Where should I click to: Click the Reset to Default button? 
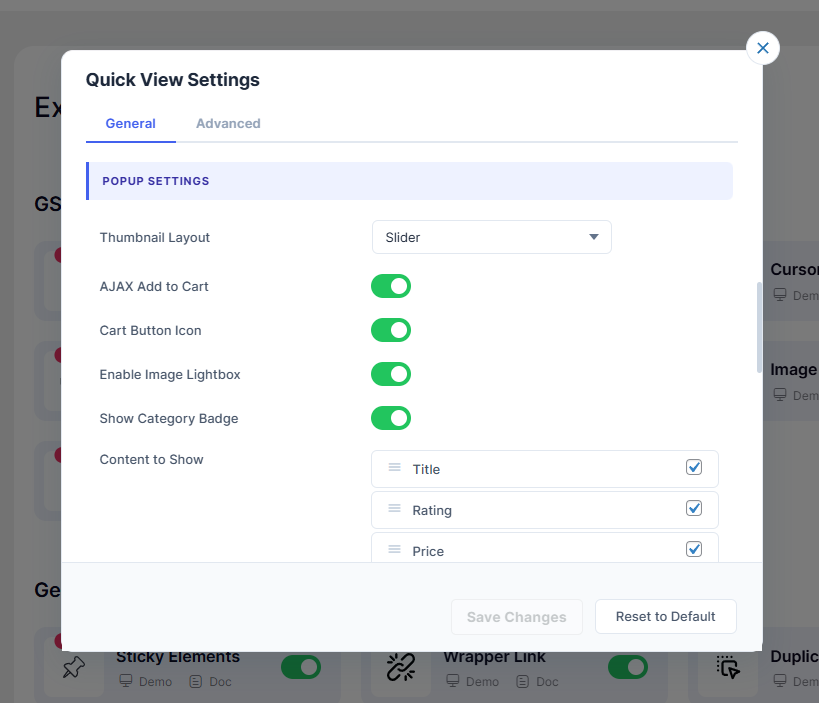[x=665, y=617]
